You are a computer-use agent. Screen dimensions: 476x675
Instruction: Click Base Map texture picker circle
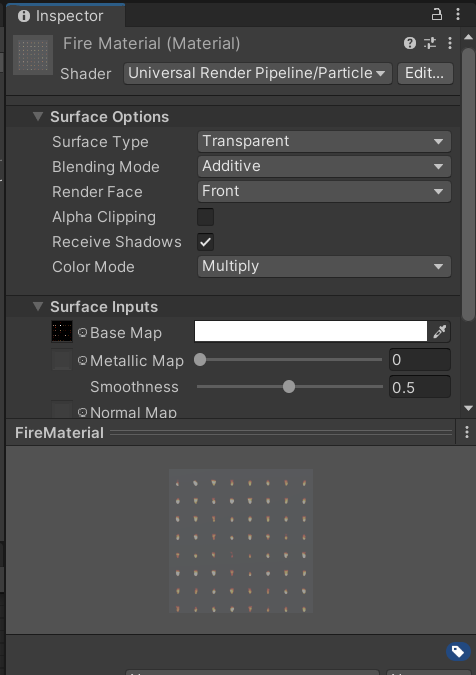tap(82, 332)
